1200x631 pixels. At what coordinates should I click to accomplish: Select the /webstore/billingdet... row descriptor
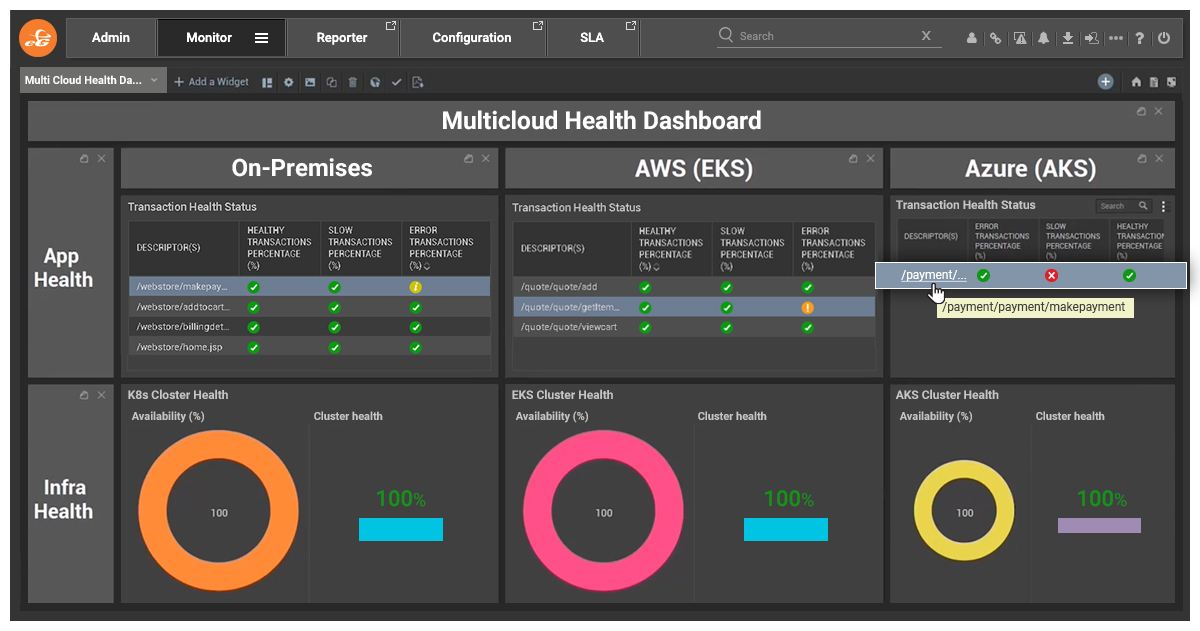(181, 327)
